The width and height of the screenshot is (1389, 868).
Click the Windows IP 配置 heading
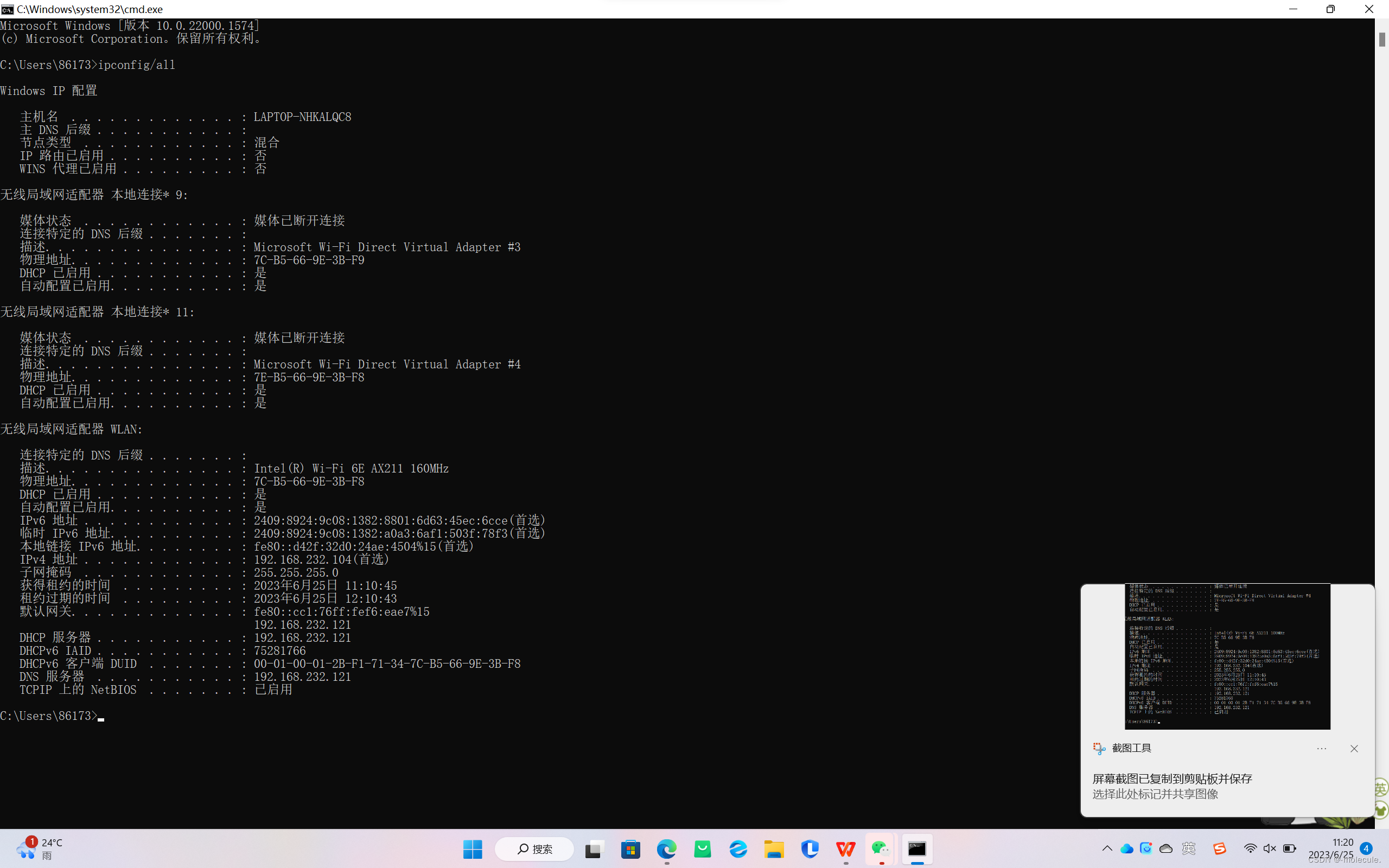(x=49, y=91)
